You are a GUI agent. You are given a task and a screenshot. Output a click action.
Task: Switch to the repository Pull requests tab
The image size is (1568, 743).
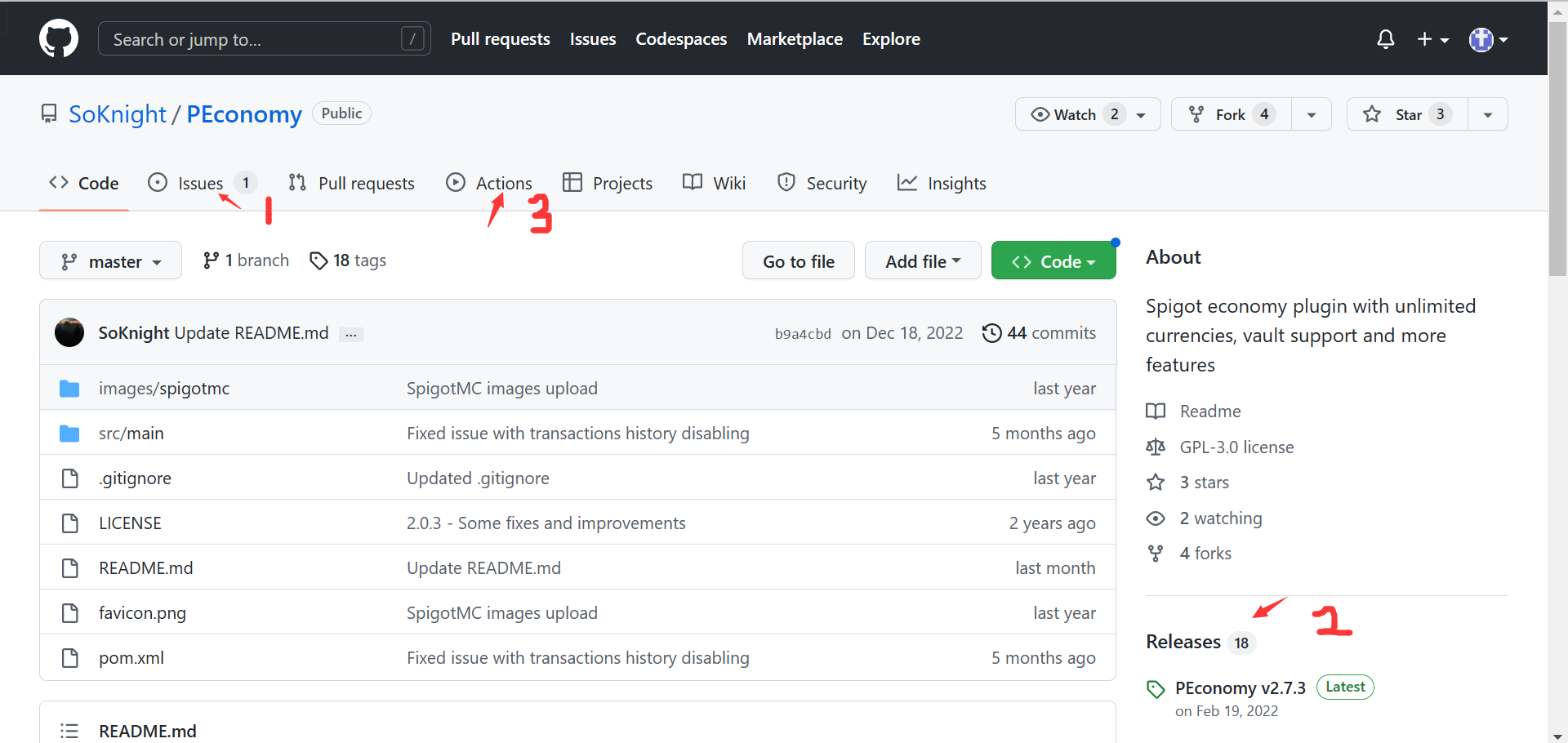(351, 183)
